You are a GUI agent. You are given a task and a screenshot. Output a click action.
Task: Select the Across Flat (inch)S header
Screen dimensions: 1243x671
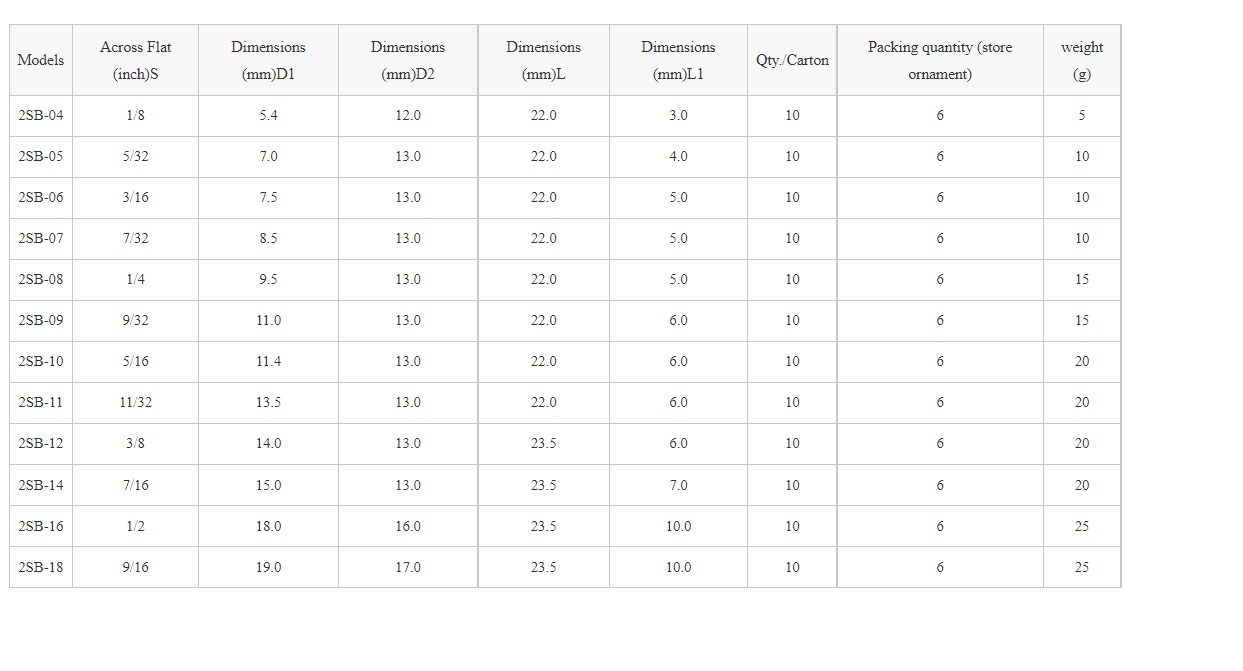pos(135,60)
